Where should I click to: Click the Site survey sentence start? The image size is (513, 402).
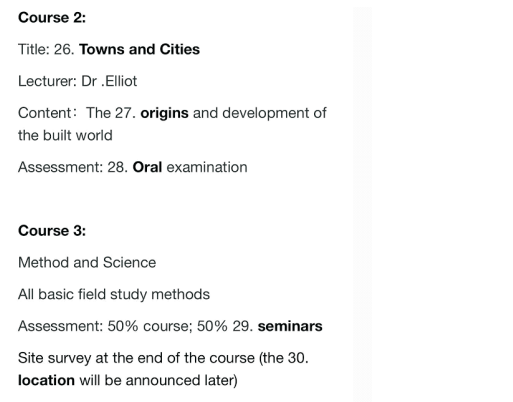click(54, 358)
